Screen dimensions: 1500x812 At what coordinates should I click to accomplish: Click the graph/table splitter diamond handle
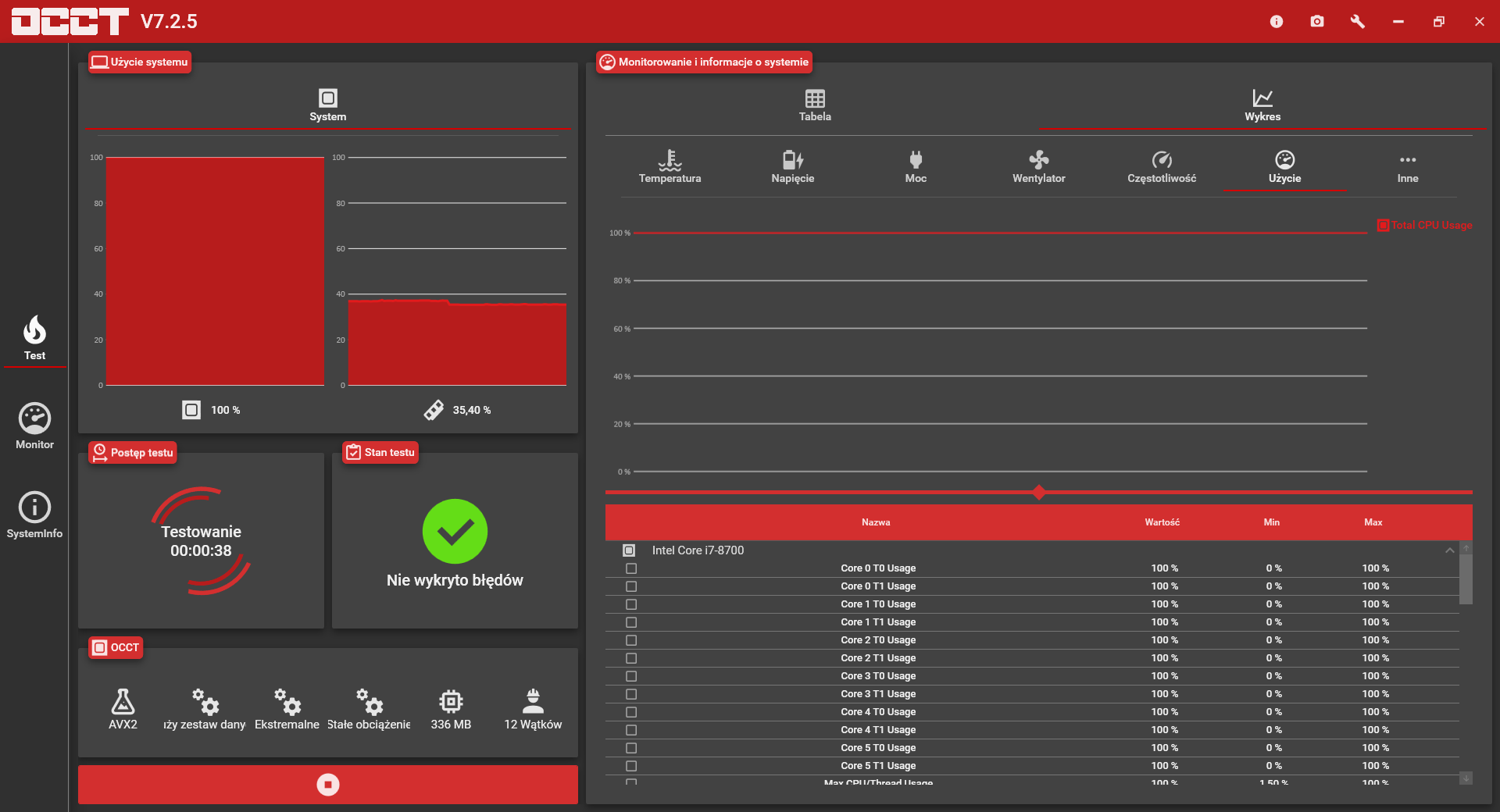[1039, 492]
